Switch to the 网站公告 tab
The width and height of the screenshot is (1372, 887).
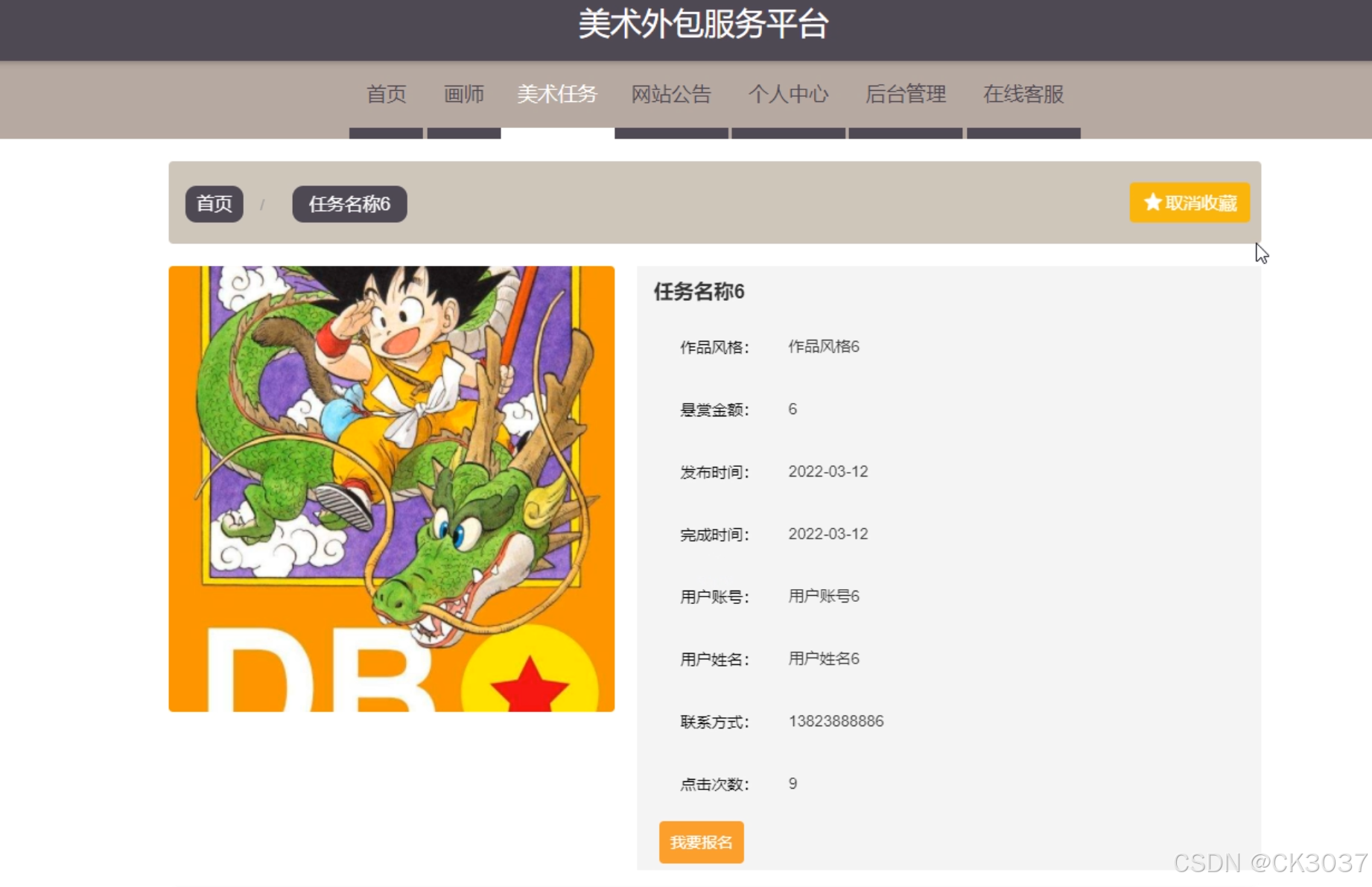point(671,95)
